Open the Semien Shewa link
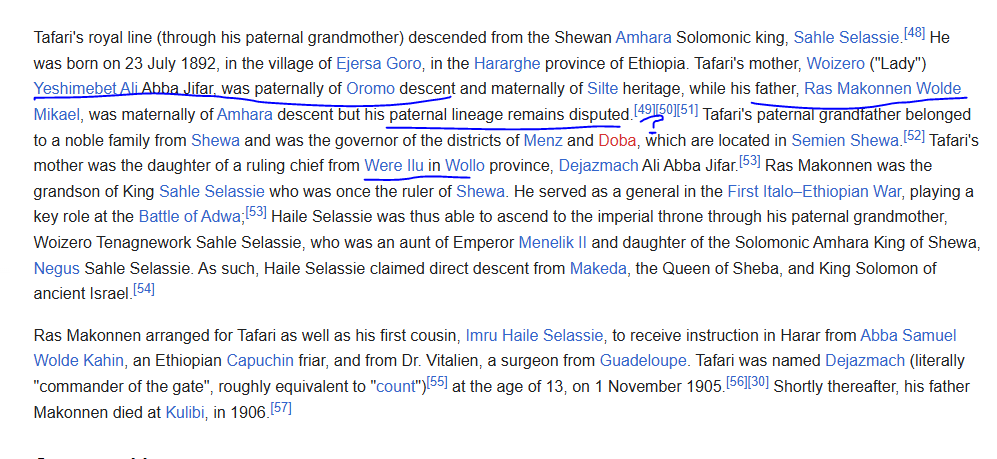 (846, 140)
